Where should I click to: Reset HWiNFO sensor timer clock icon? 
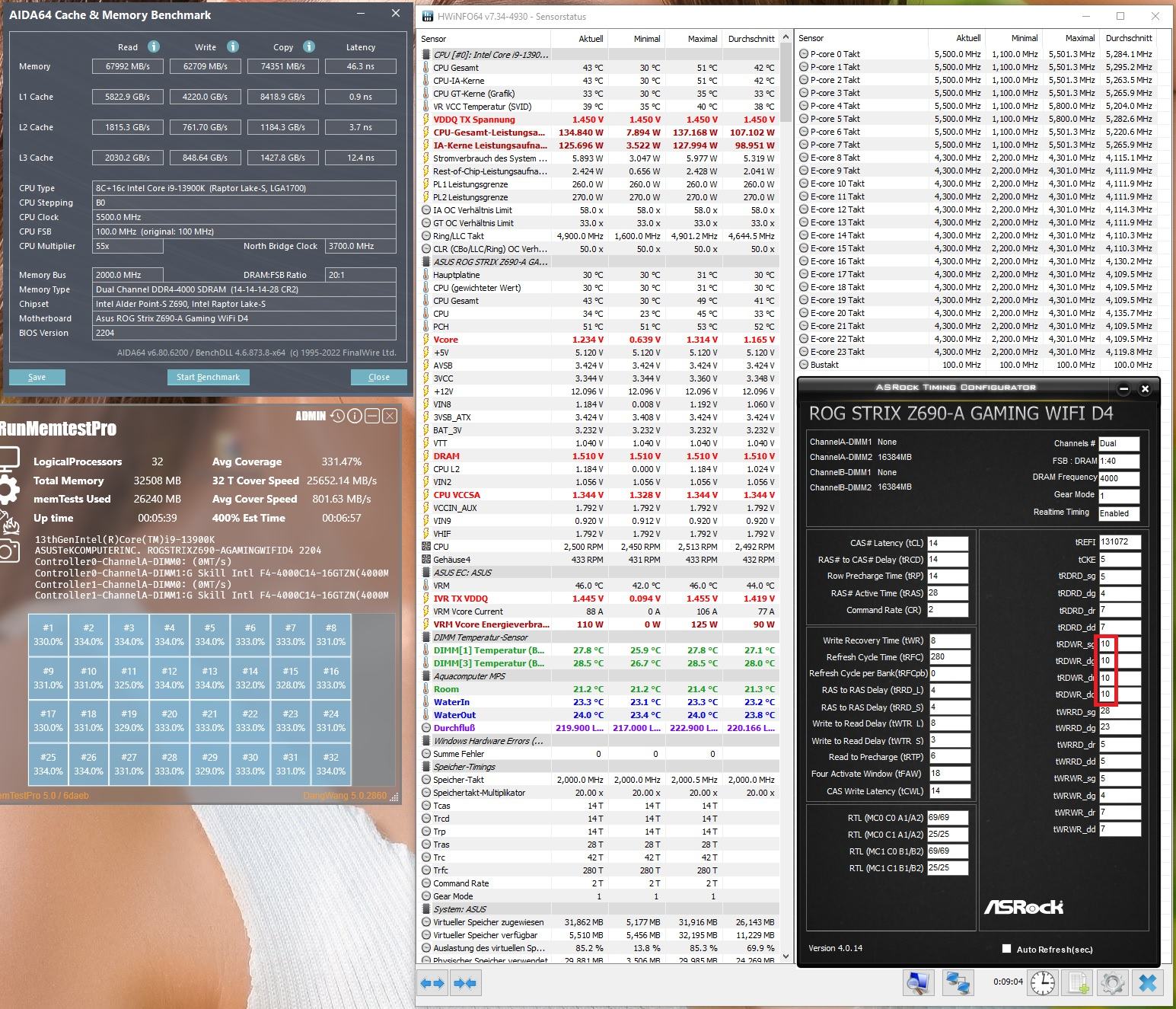1042,982
